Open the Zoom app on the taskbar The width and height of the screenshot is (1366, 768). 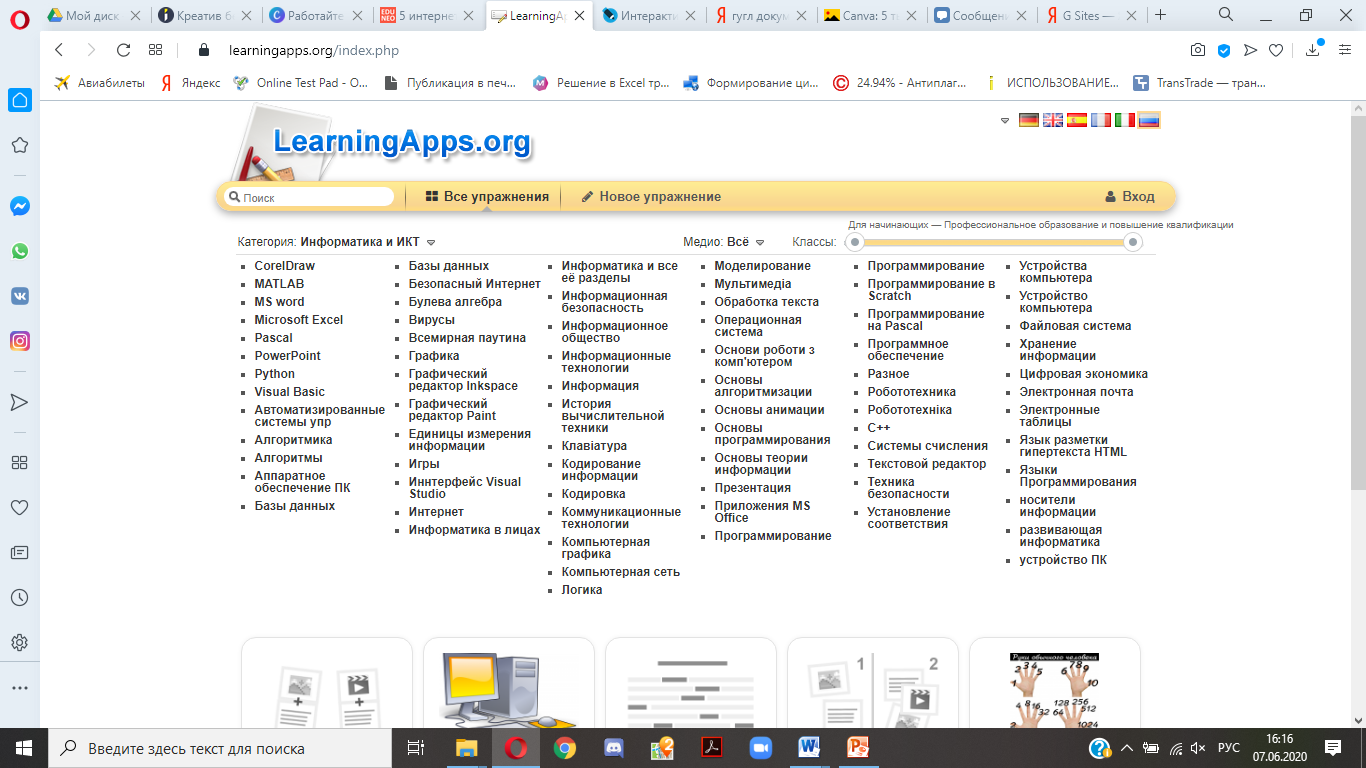click(762, 747)
